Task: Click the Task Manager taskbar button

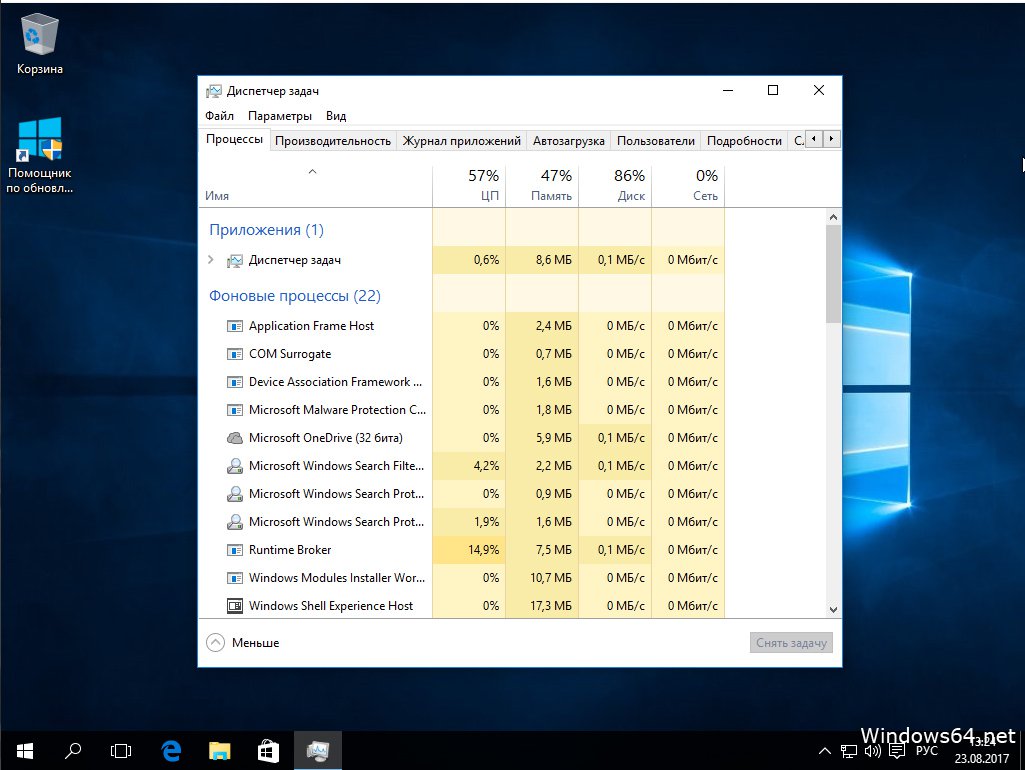Action: (318, 751)
